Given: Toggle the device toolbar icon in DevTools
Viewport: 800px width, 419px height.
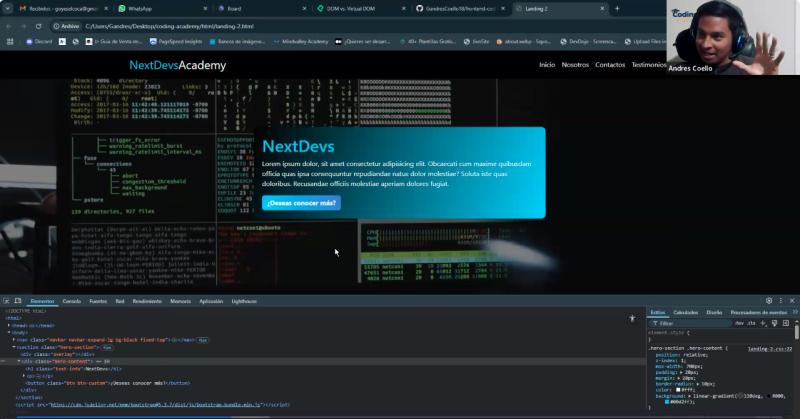Looking at the screenshot, I should [18, 301].
